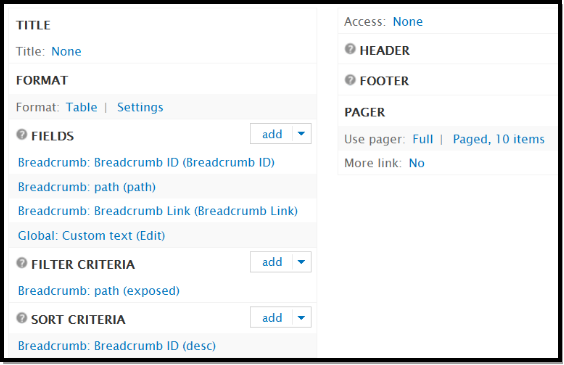Add a new sort criterion
Viewport: 564px width, 365px height.
pos(272,318)
